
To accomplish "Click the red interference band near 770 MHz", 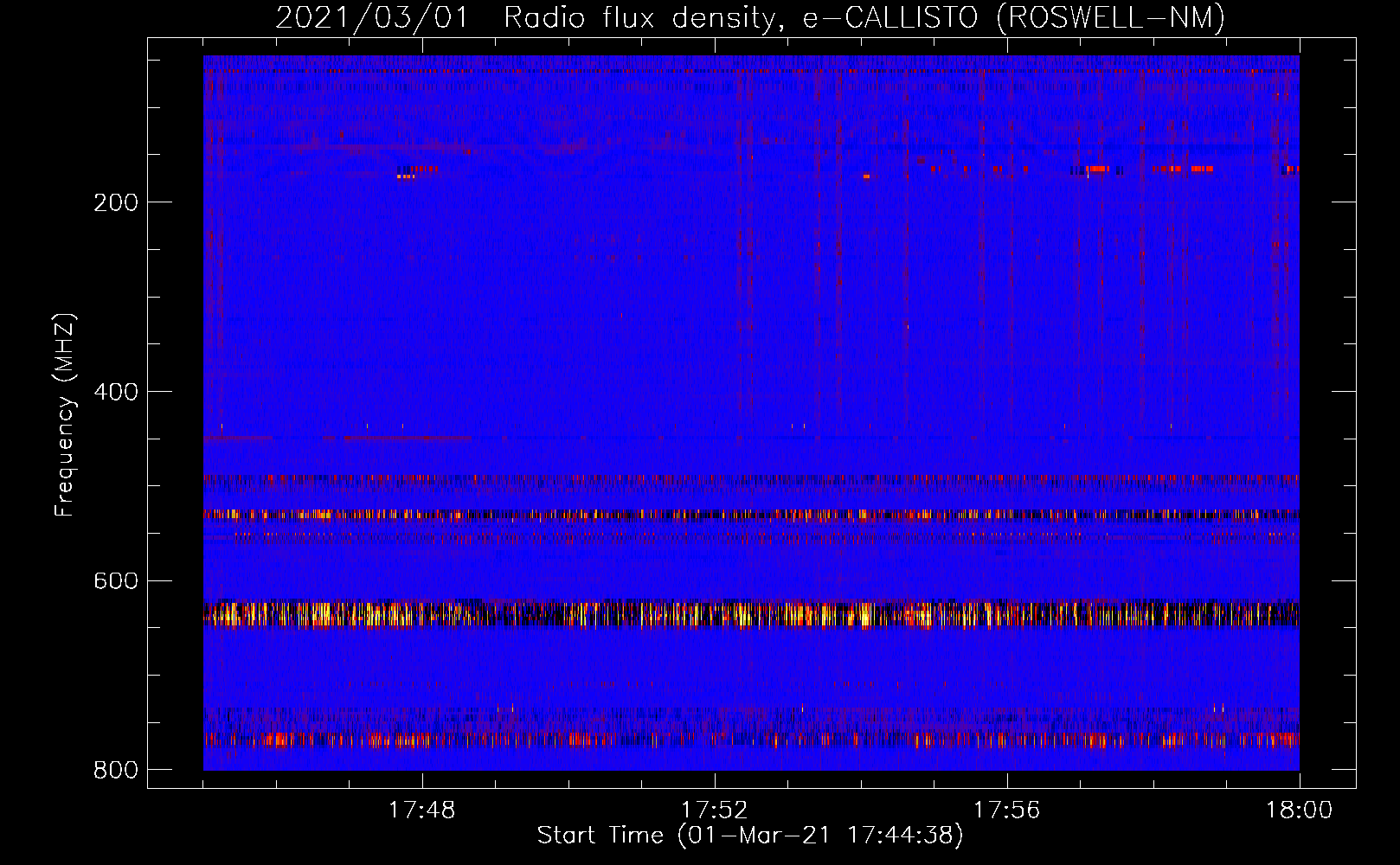I will pyautogui.click(x=751, y=740).
